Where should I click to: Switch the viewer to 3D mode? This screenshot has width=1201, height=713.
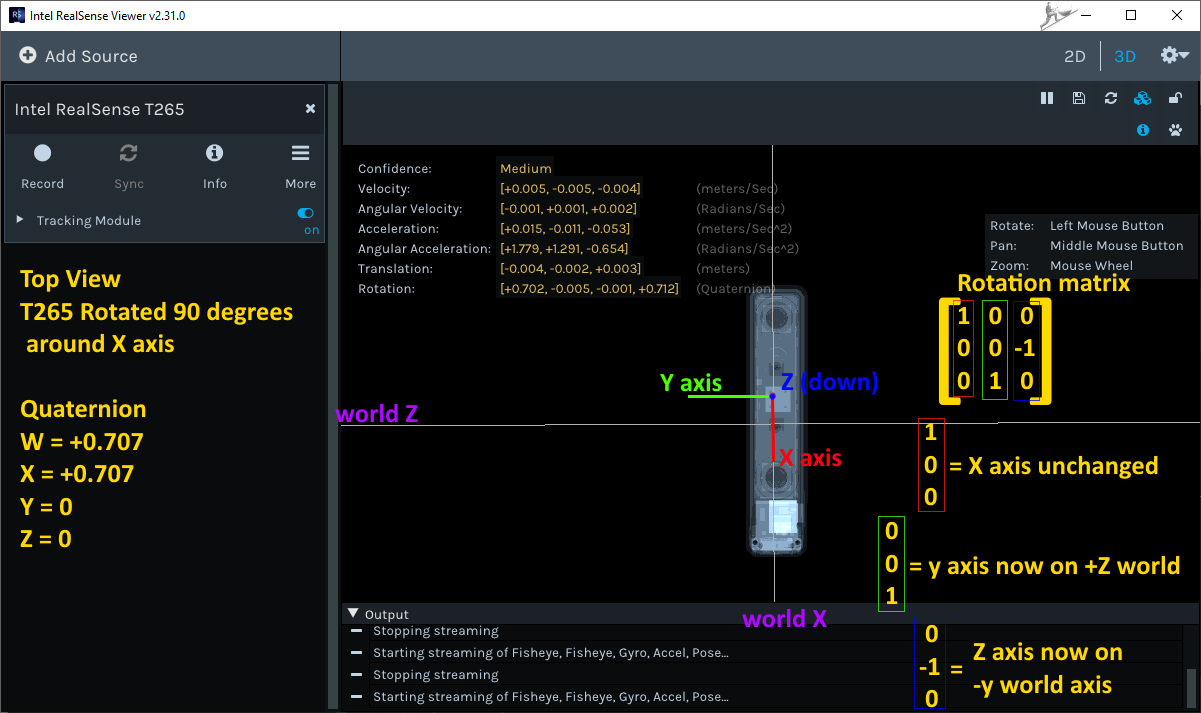(1124, 56)
